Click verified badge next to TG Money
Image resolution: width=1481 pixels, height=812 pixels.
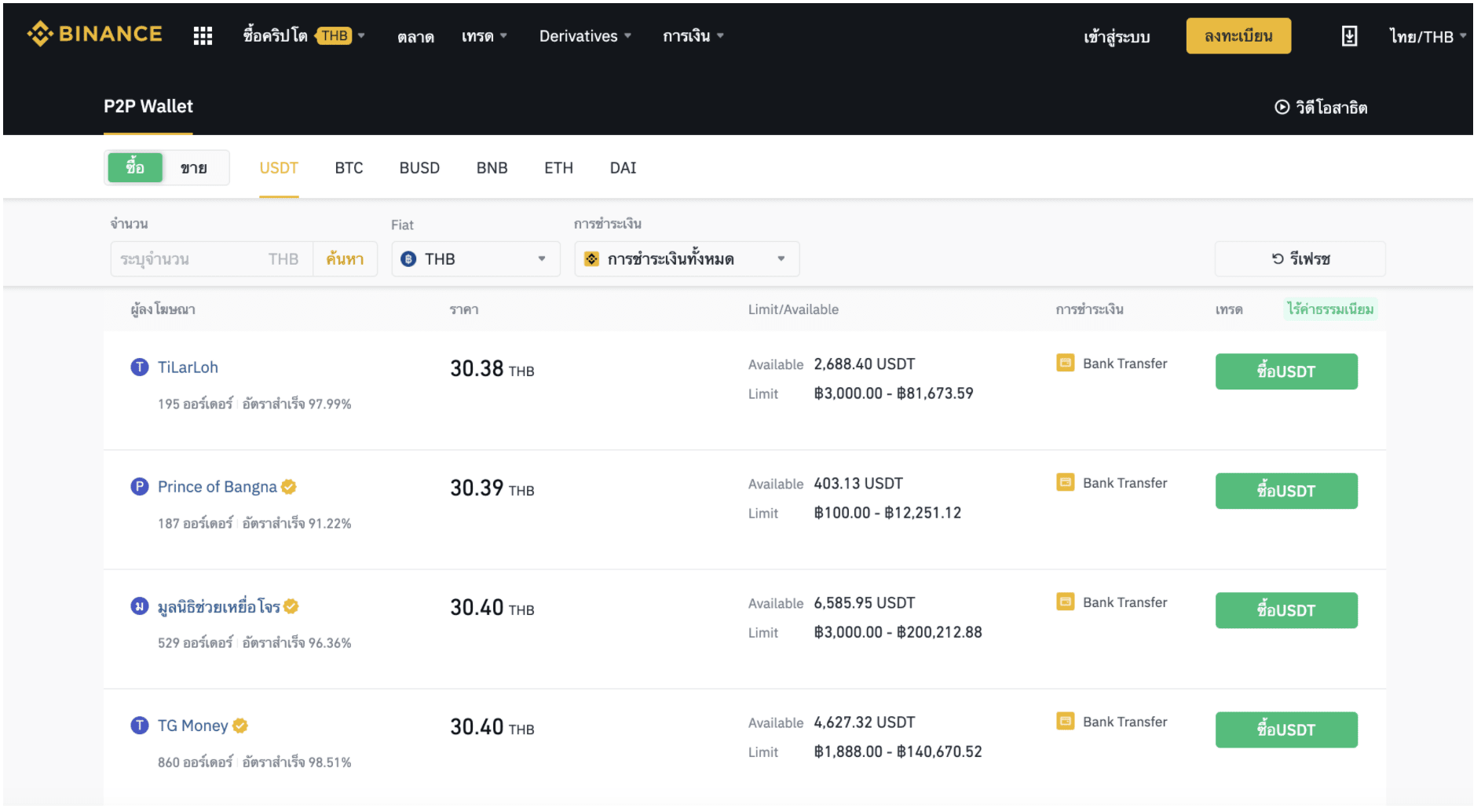[240, 726]
